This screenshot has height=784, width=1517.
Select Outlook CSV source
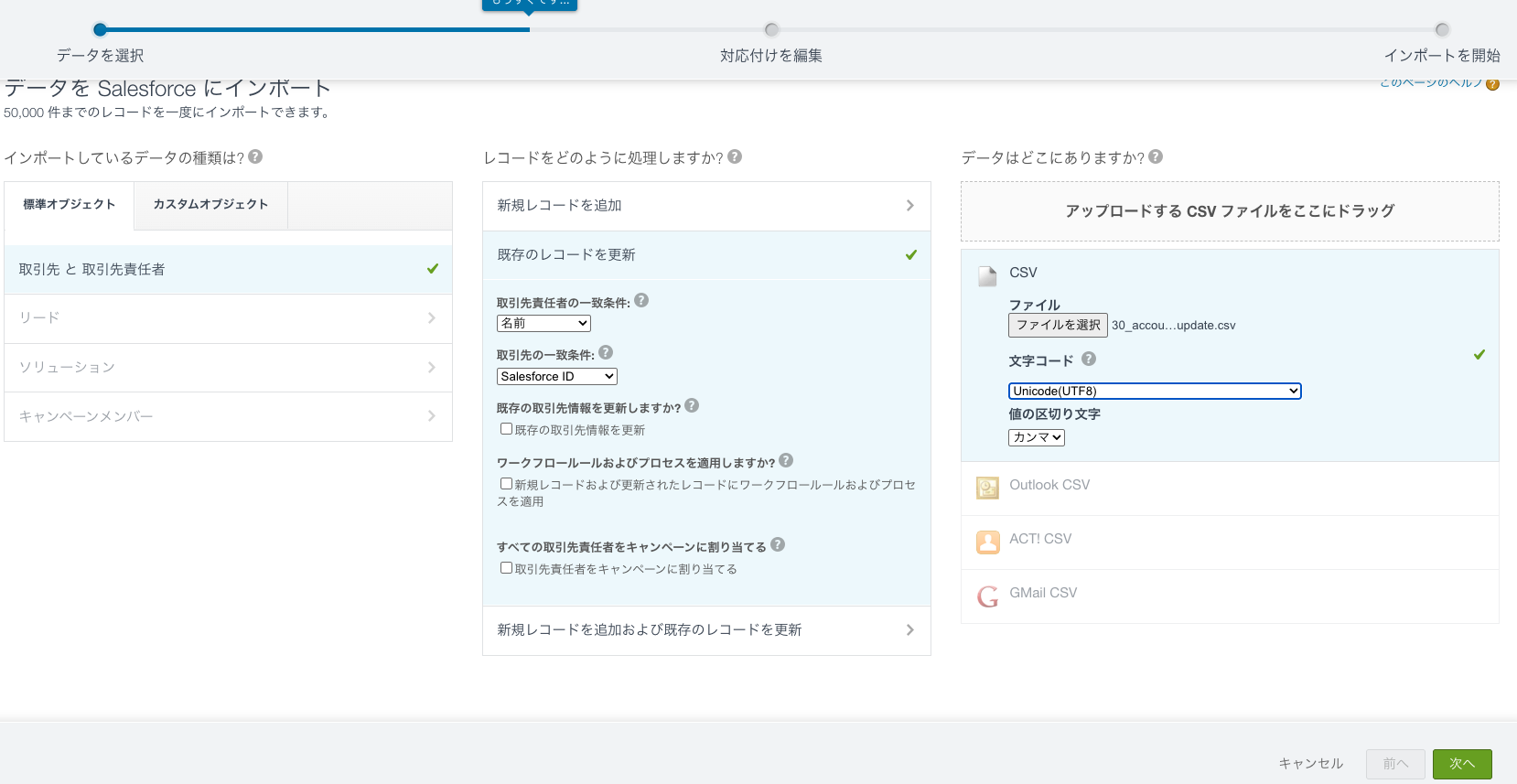[1230, 489]
